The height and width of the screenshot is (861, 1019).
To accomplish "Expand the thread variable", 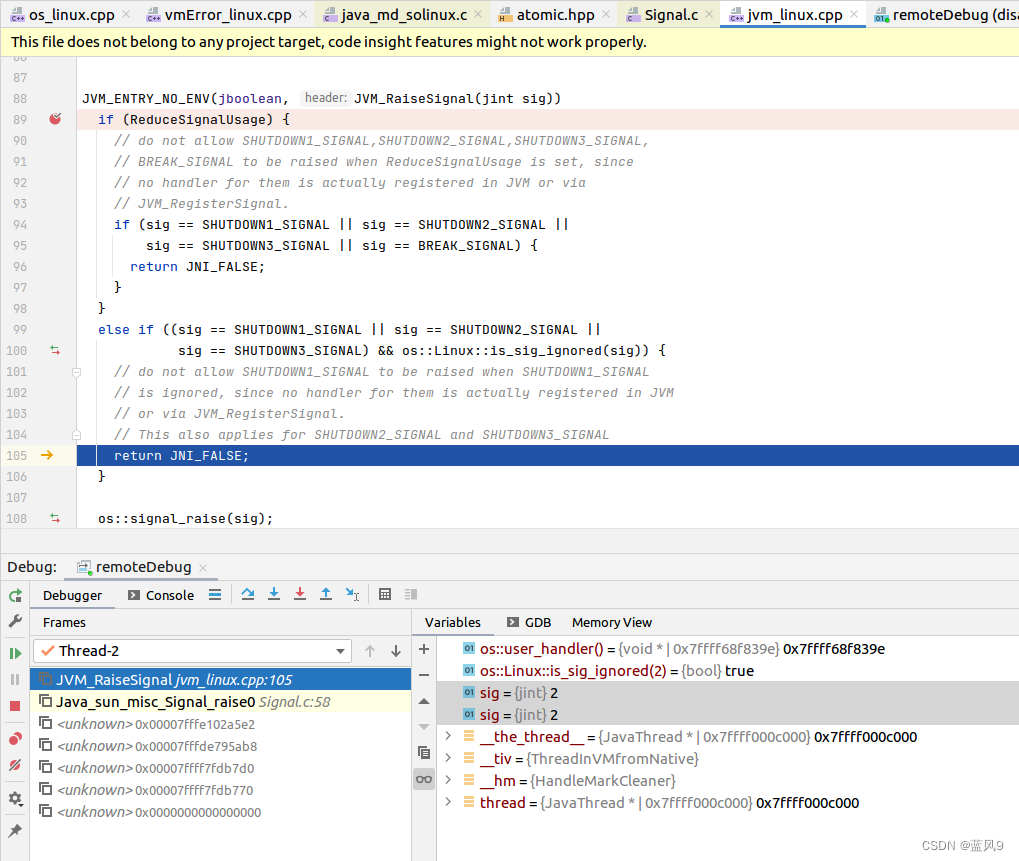I will tap(448, 803).
